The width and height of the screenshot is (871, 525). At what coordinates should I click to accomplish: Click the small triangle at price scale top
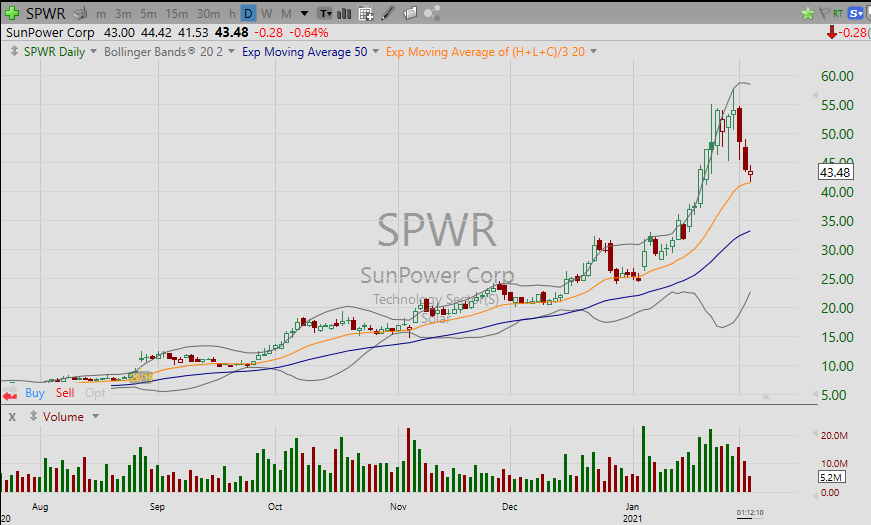point(815,95)
